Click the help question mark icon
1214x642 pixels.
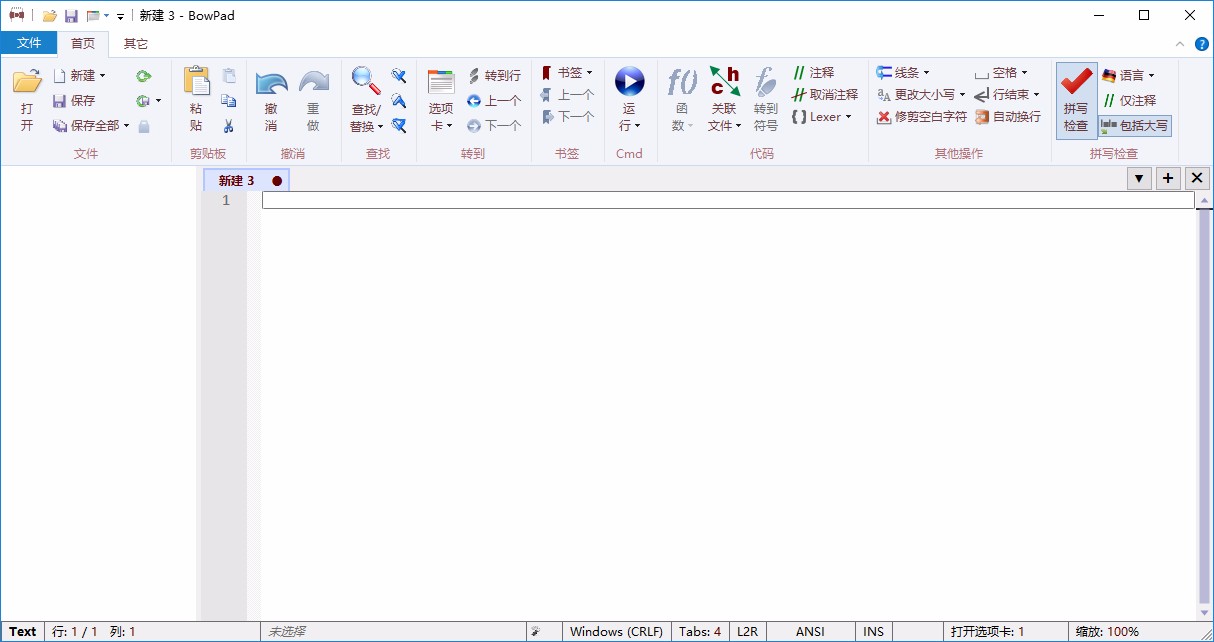pyautogui.click(x=1202, y=44)
